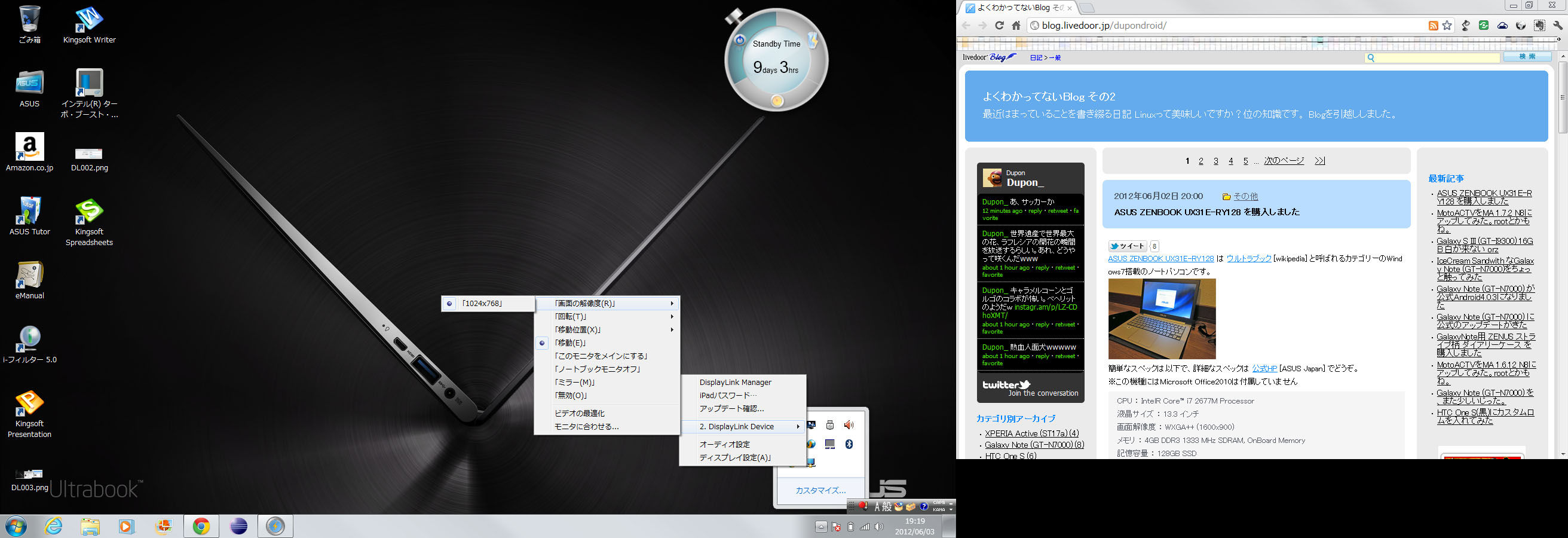The width and height of the screenshot is (1568, 538).
Task: Open 「ディスプレイ設定(A)」 menu entry
Action: click(x=743, y=458)
